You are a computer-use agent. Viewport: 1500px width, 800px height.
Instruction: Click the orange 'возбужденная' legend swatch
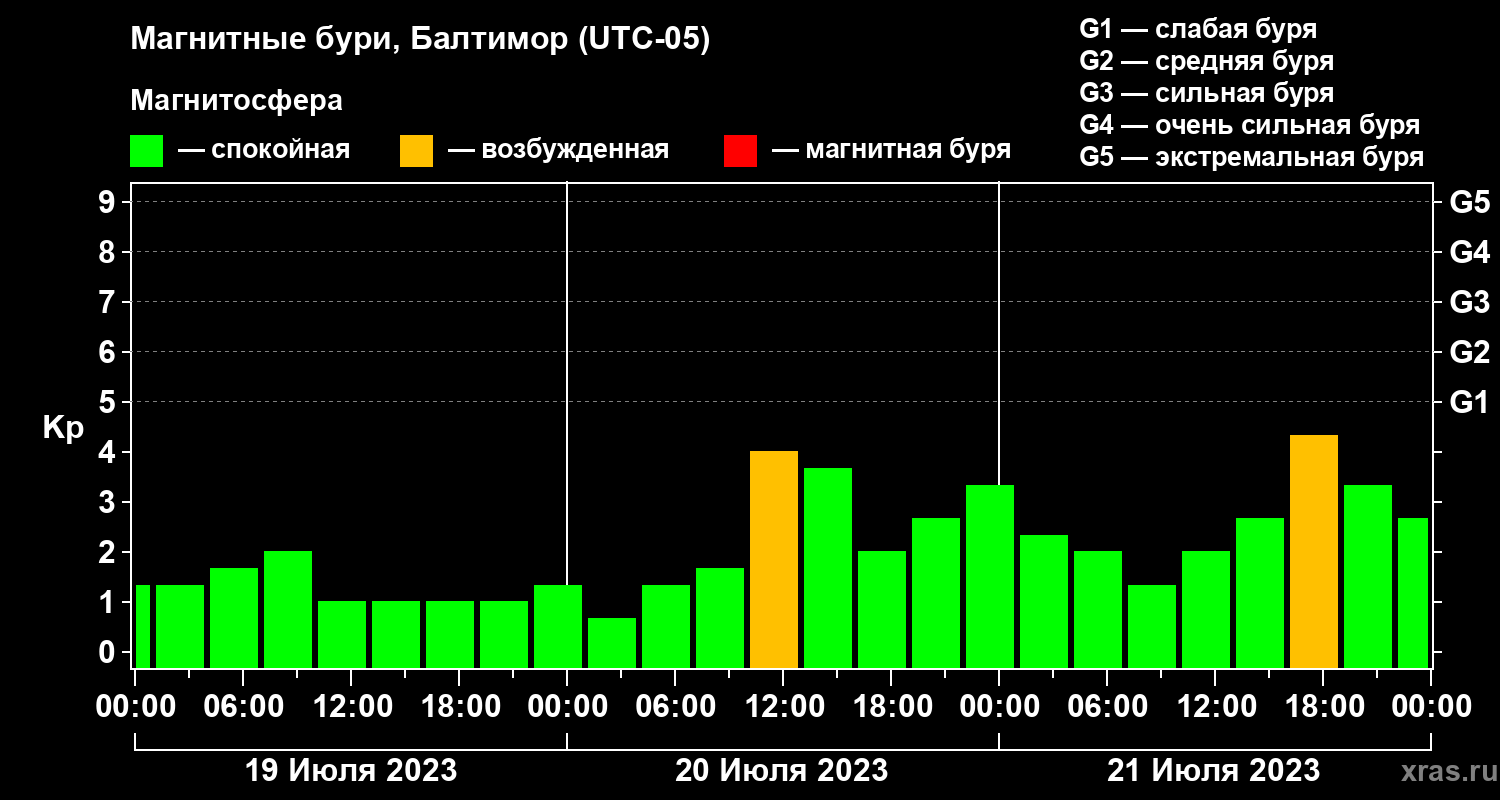click(x=416, y=151)
